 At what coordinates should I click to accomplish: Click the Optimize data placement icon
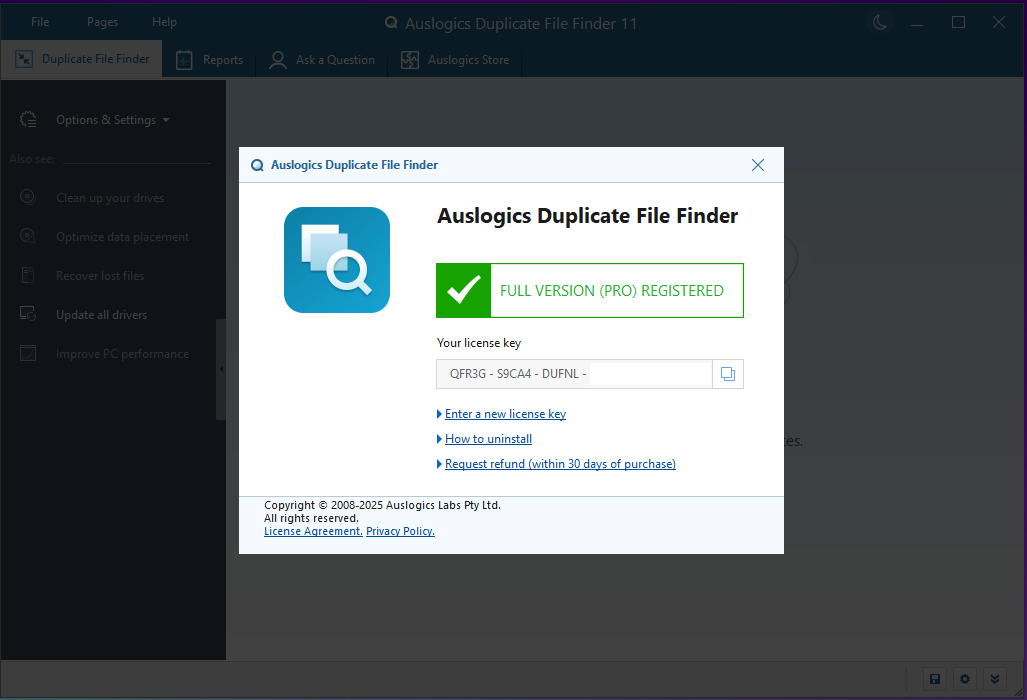pyautogui.click(x=28, y=236)
